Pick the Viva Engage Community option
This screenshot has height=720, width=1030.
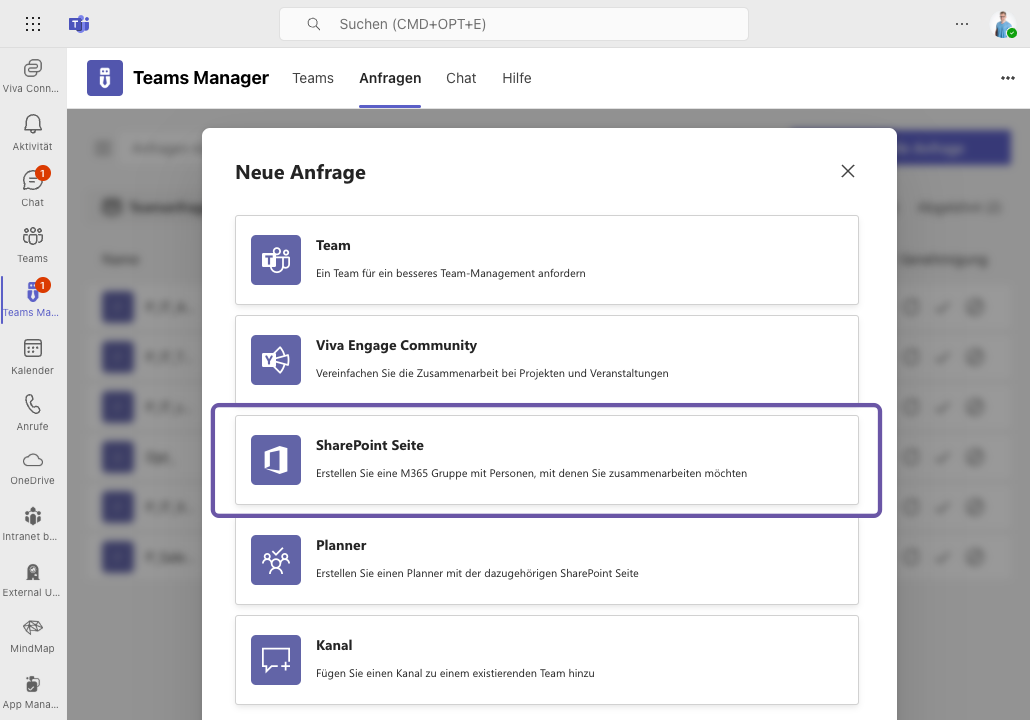(546, 360)
